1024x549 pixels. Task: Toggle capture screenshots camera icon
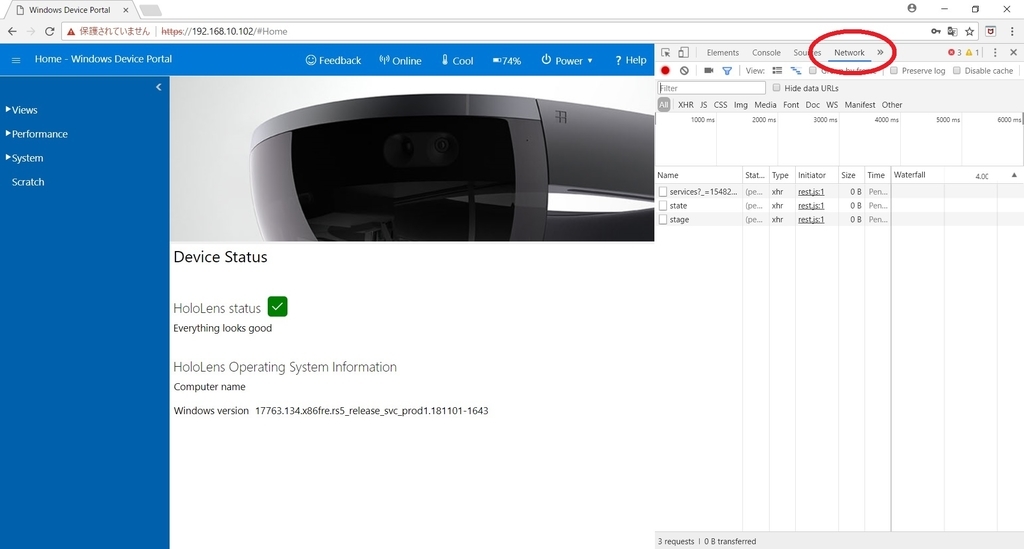(x=709, y=71)
